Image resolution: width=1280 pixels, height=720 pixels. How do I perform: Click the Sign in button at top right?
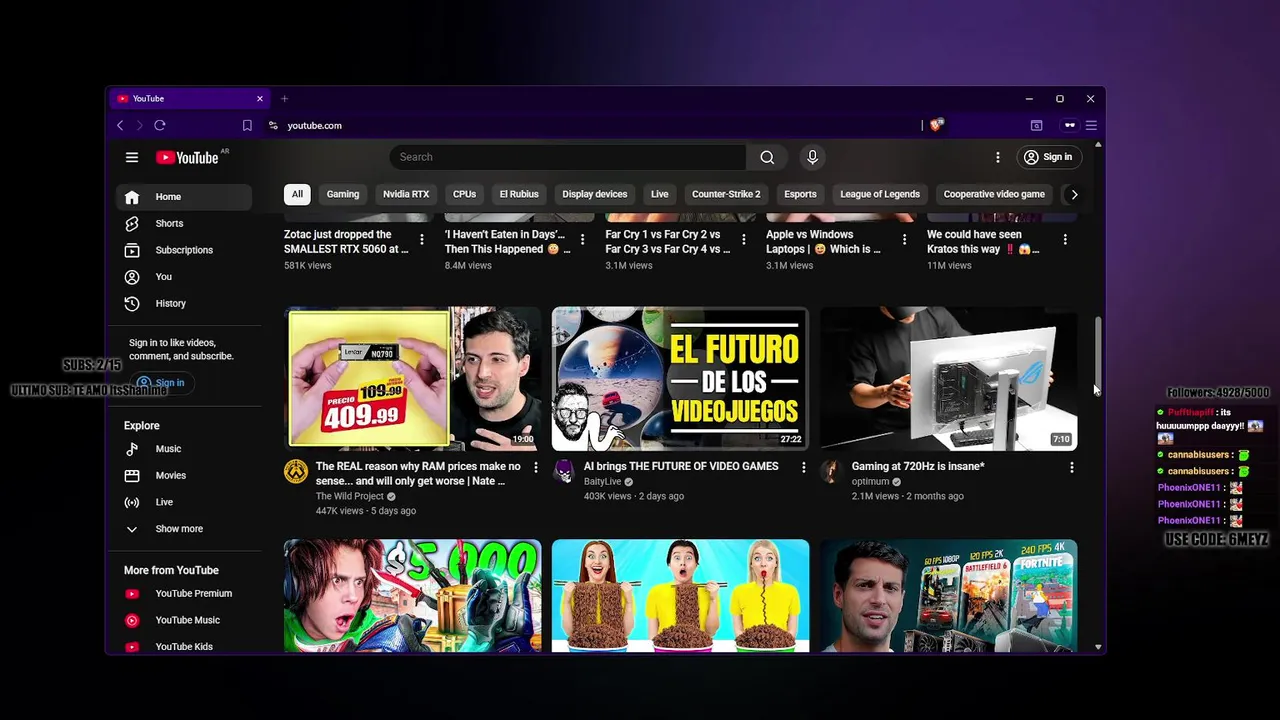(1048, 157)
